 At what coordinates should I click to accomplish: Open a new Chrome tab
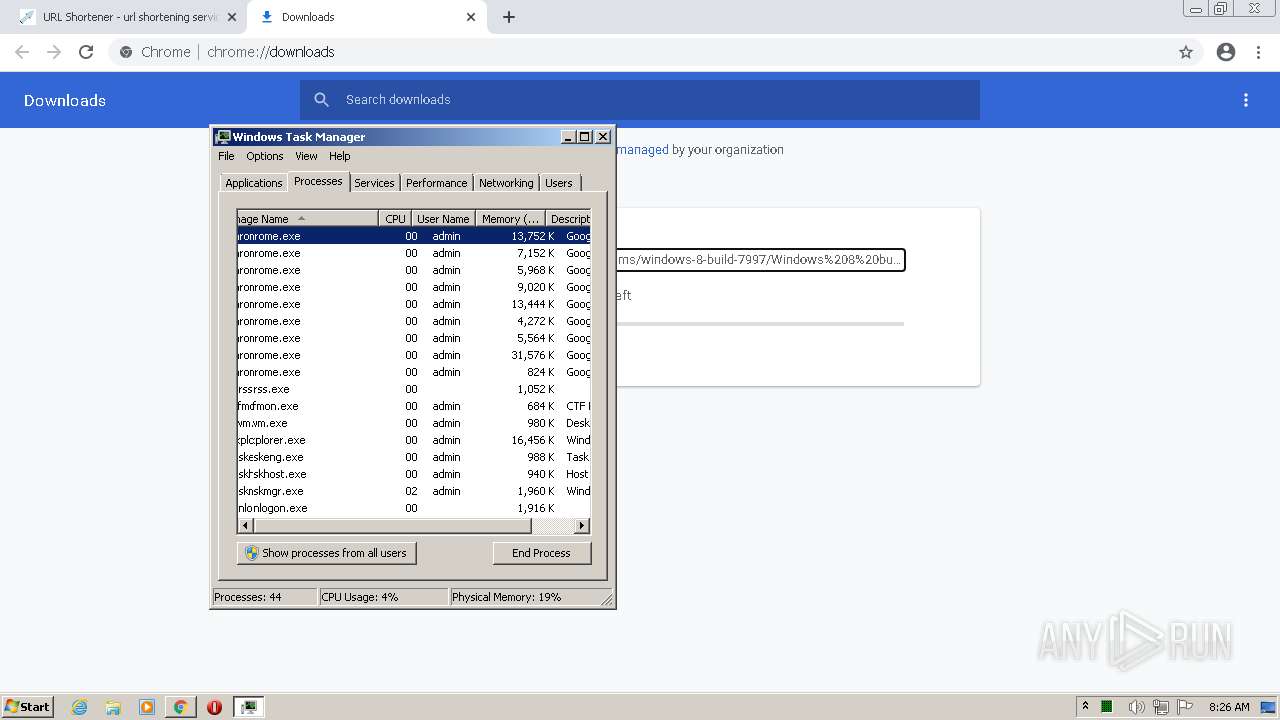click(508, 17)
